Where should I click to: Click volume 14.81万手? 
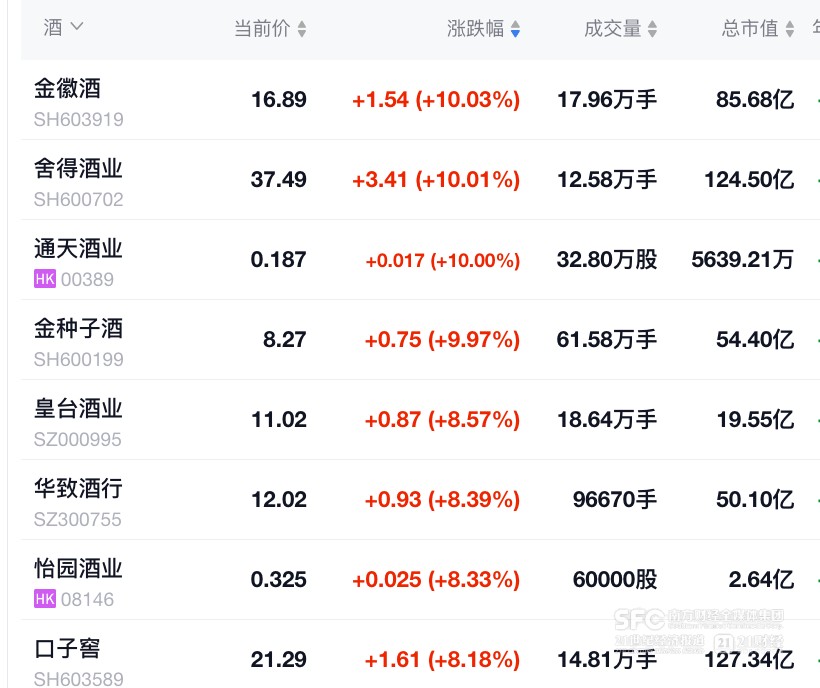pos(607,659)
